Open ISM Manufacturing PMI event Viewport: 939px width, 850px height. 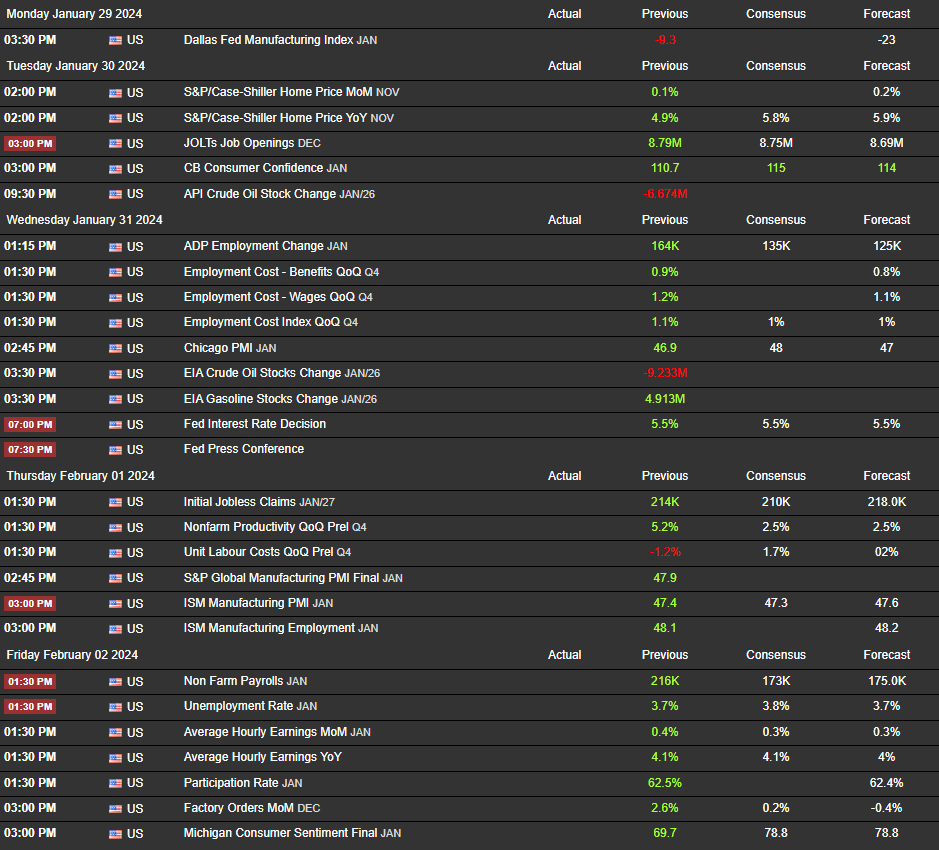258,603
